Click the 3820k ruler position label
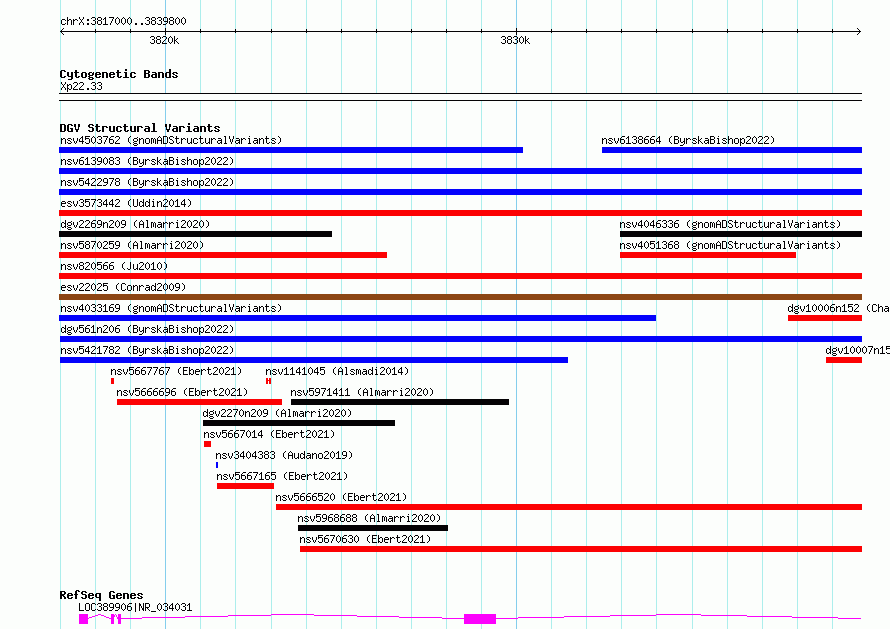The height and width of the screenshot is (629, 890). pos(164,40)
